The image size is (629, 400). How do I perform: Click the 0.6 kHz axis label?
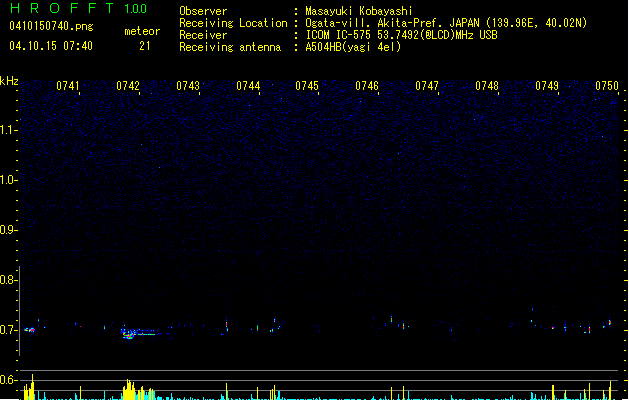click(x=8, y=380)
